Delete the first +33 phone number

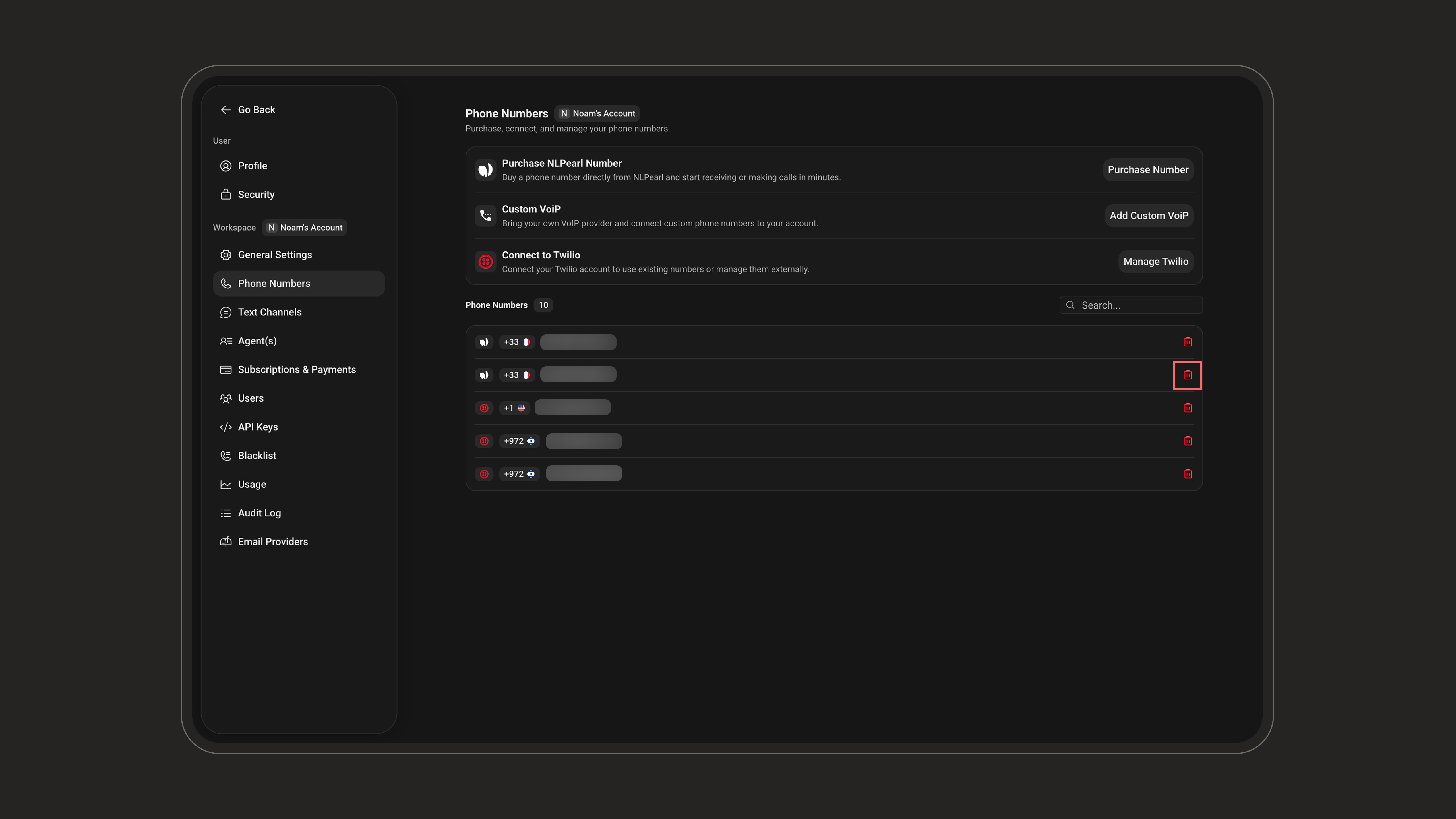pos(1188,342)
